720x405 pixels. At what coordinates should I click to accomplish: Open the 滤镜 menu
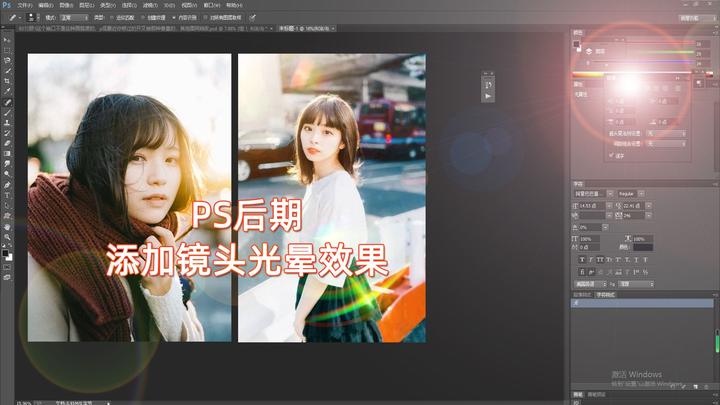tap(150, 5)
